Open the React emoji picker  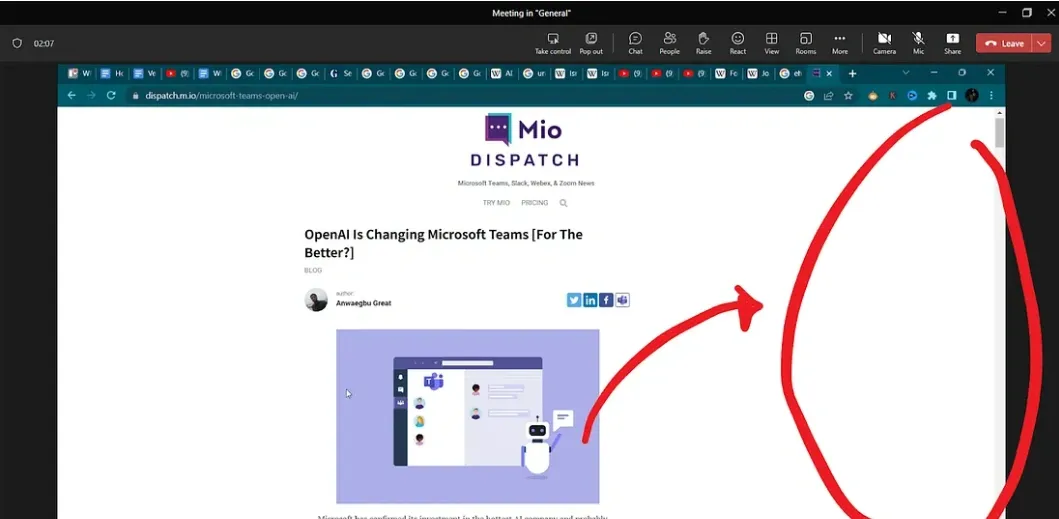pos(737,43)
